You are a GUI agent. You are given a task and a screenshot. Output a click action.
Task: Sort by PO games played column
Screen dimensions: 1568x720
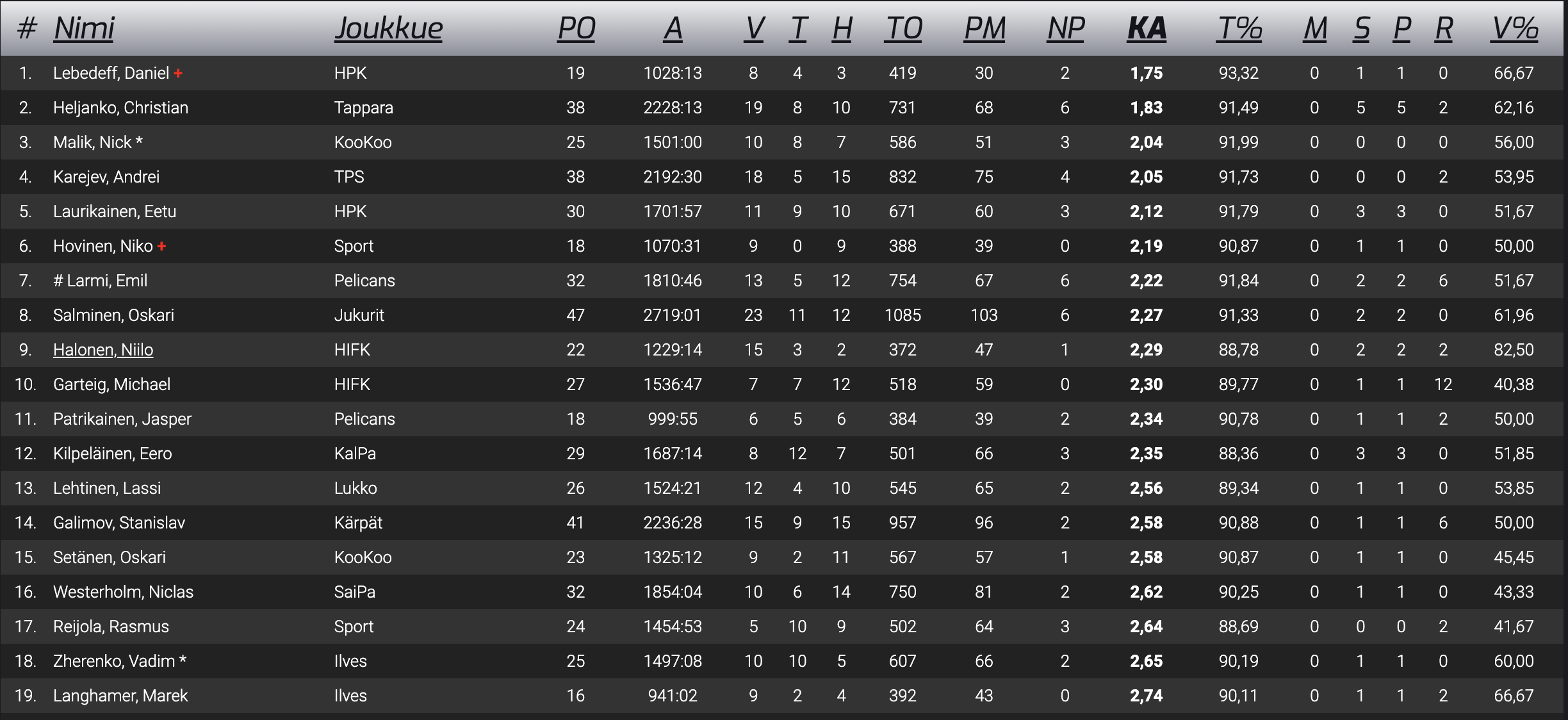click(x=576, y=28)
